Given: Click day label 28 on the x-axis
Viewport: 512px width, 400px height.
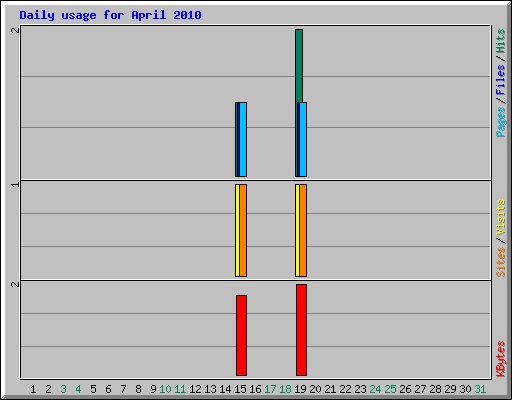Looking at the screenshot, I should point(435,389).
